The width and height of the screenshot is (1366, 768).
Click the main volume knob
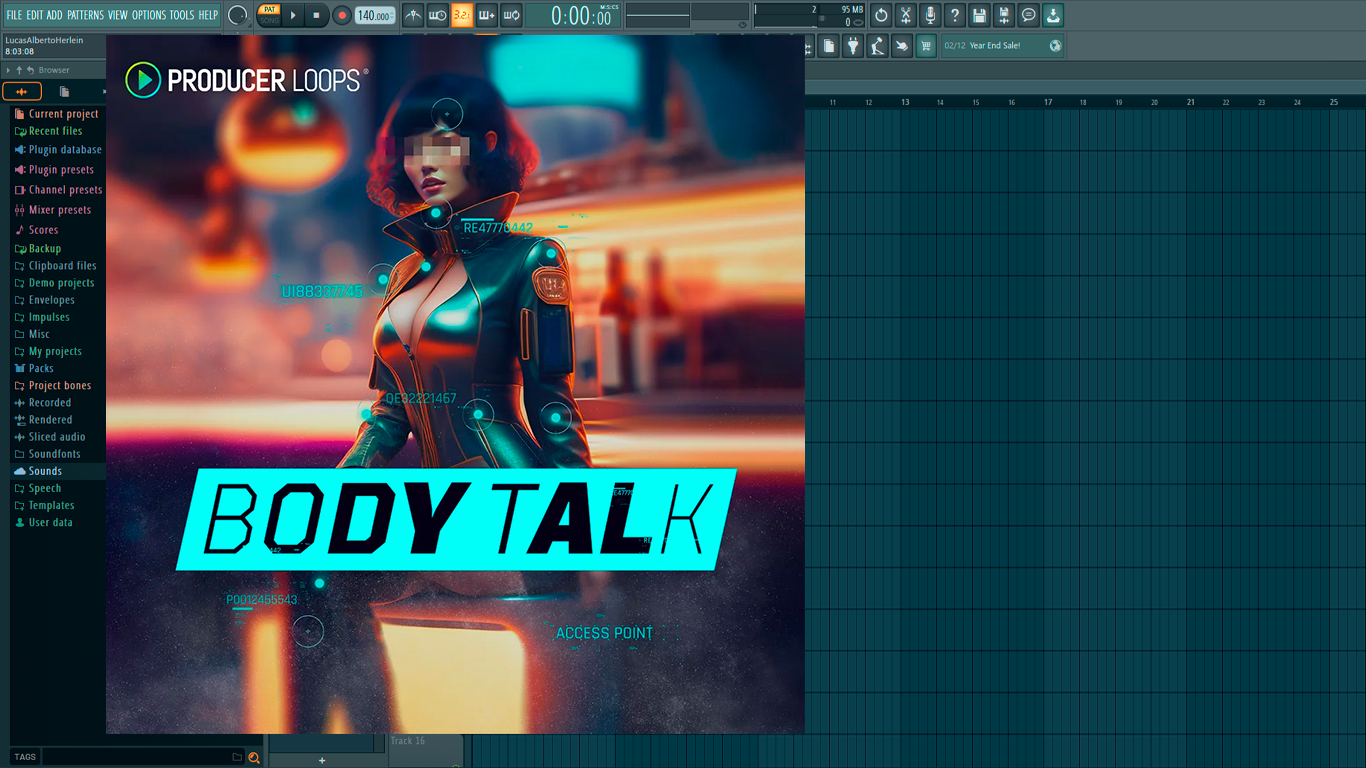238,15
